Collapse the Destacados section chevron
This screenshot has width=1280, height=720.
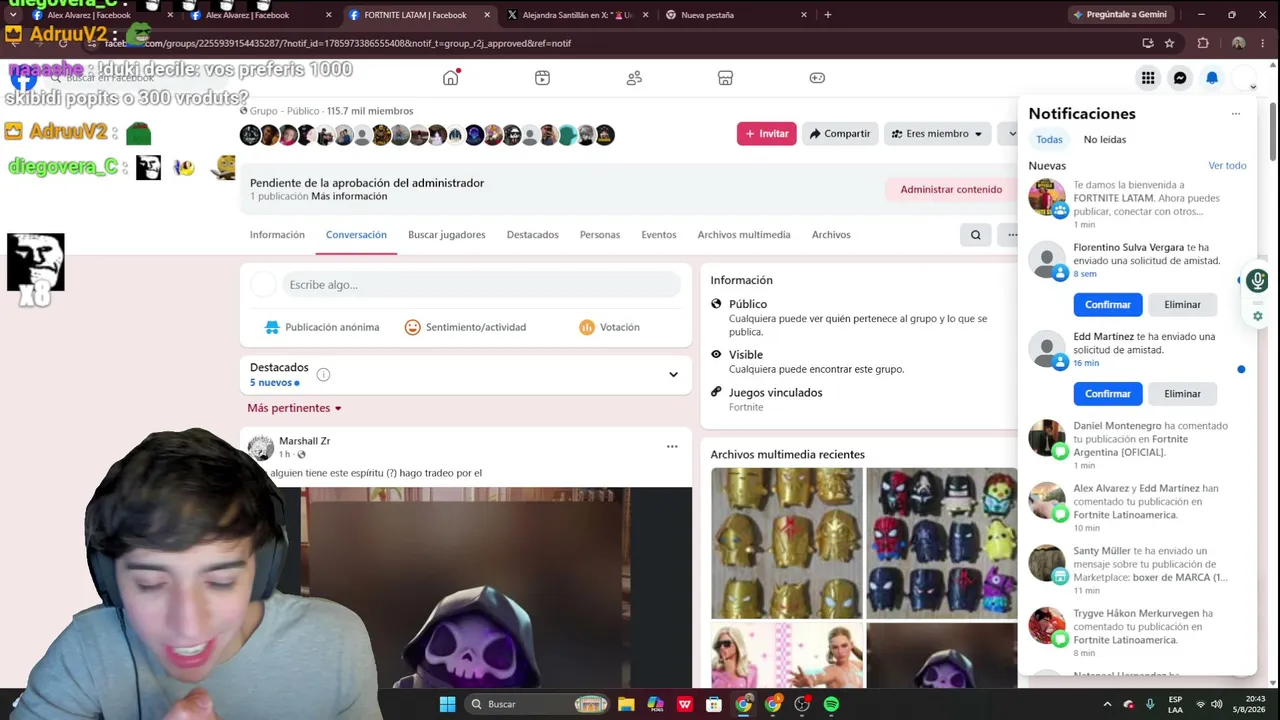[673, 375]
